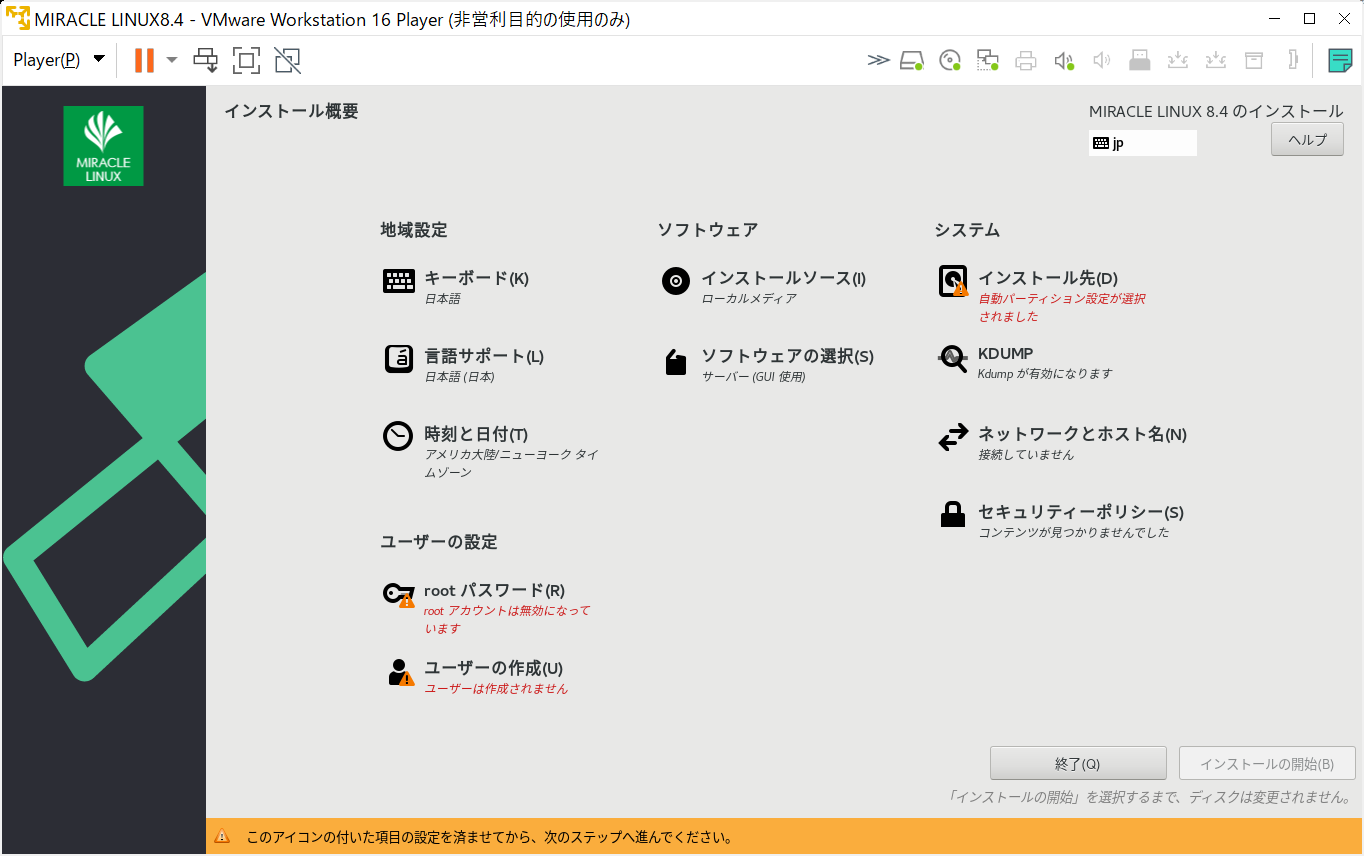Open the installation source (インストールソース) disc icon

(x=676, y=281)
